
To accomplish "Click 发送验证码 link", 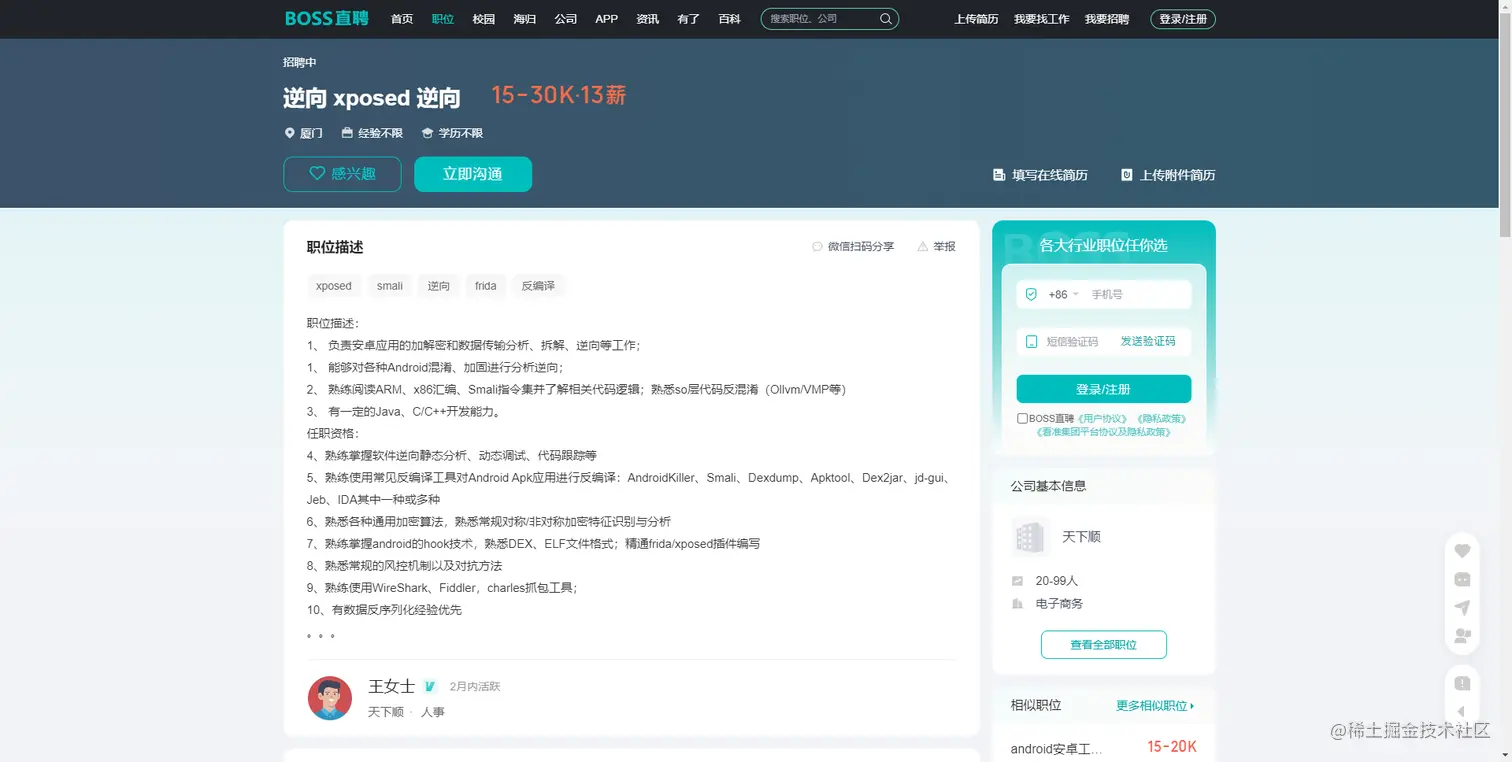I will (1148, 341).
